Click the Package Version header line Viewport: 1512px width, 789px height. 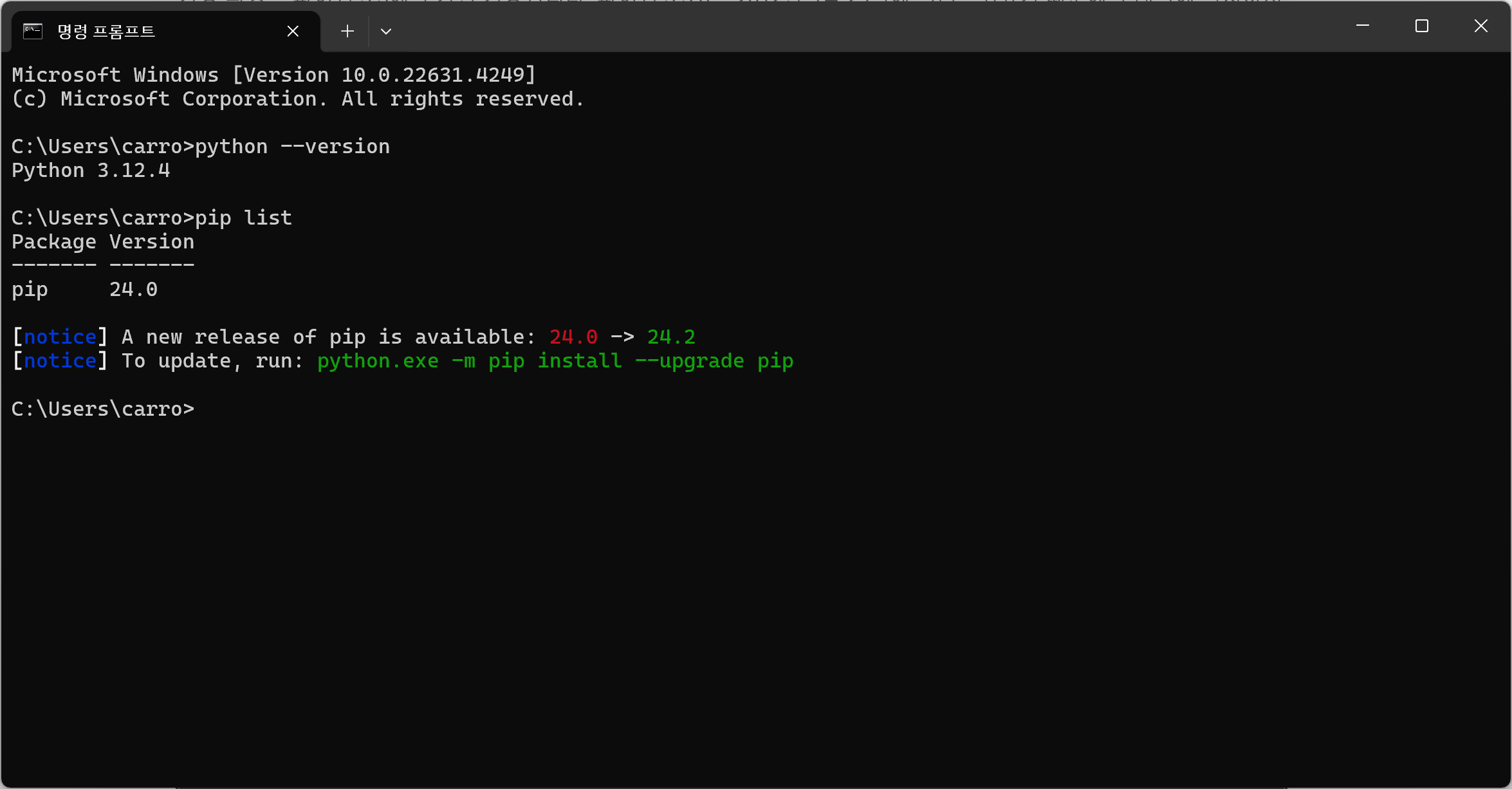(x=103, y=242)
